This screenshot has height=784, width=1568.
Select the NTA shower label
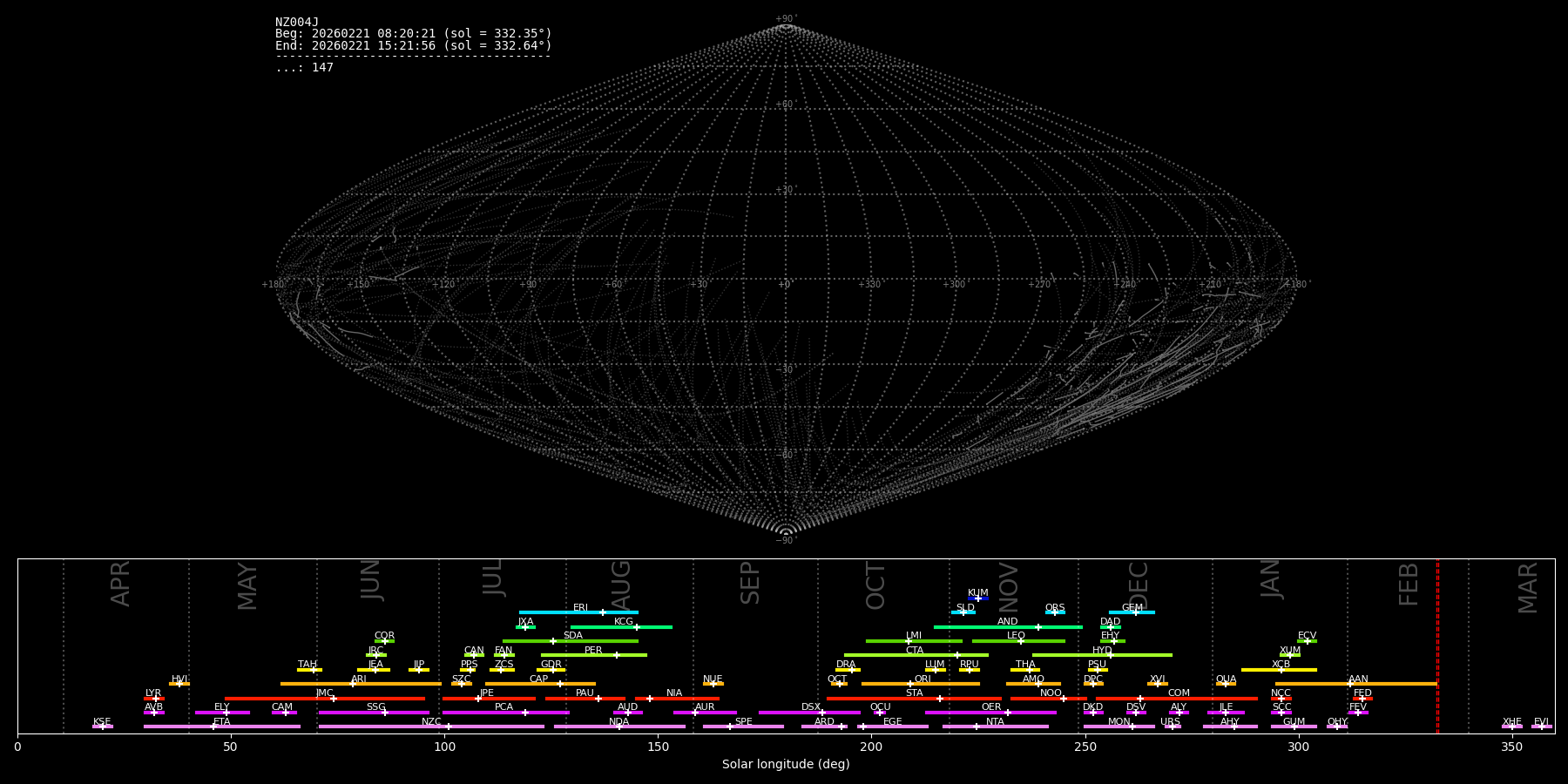coord(995,721)
